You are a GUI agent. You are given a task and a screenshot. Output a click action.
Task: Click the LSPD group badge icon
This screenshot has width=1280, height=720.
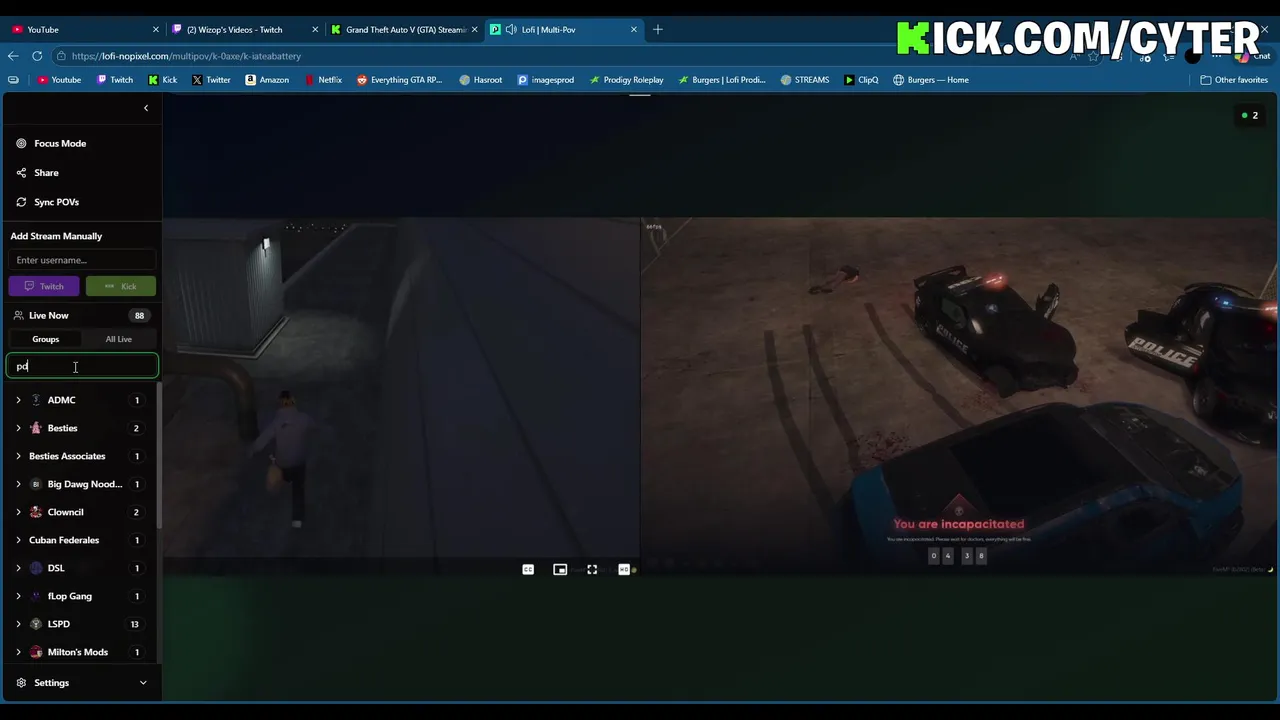36,624
